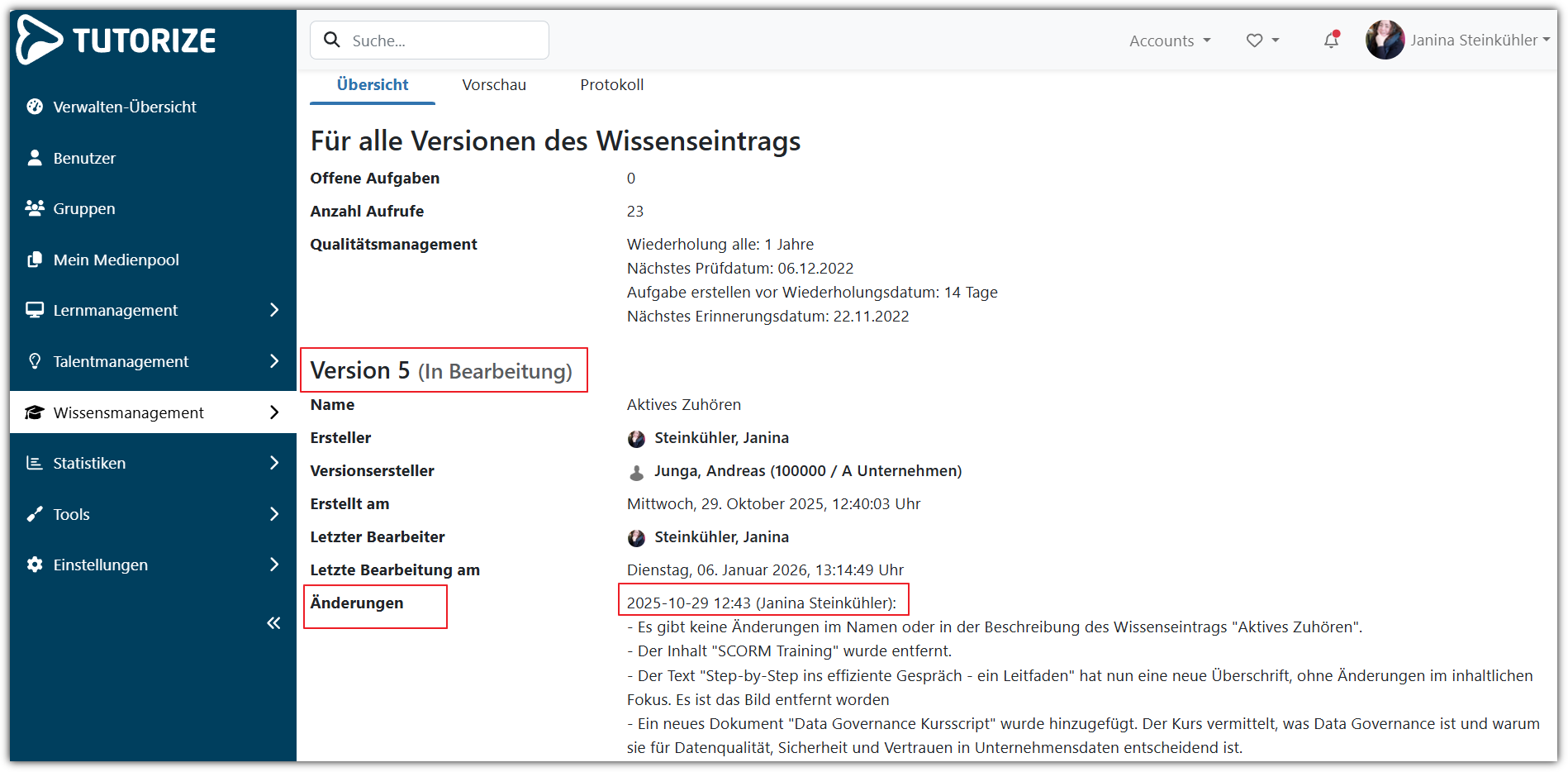Expand the Lernmanagement submenu

tap(274, 310)
